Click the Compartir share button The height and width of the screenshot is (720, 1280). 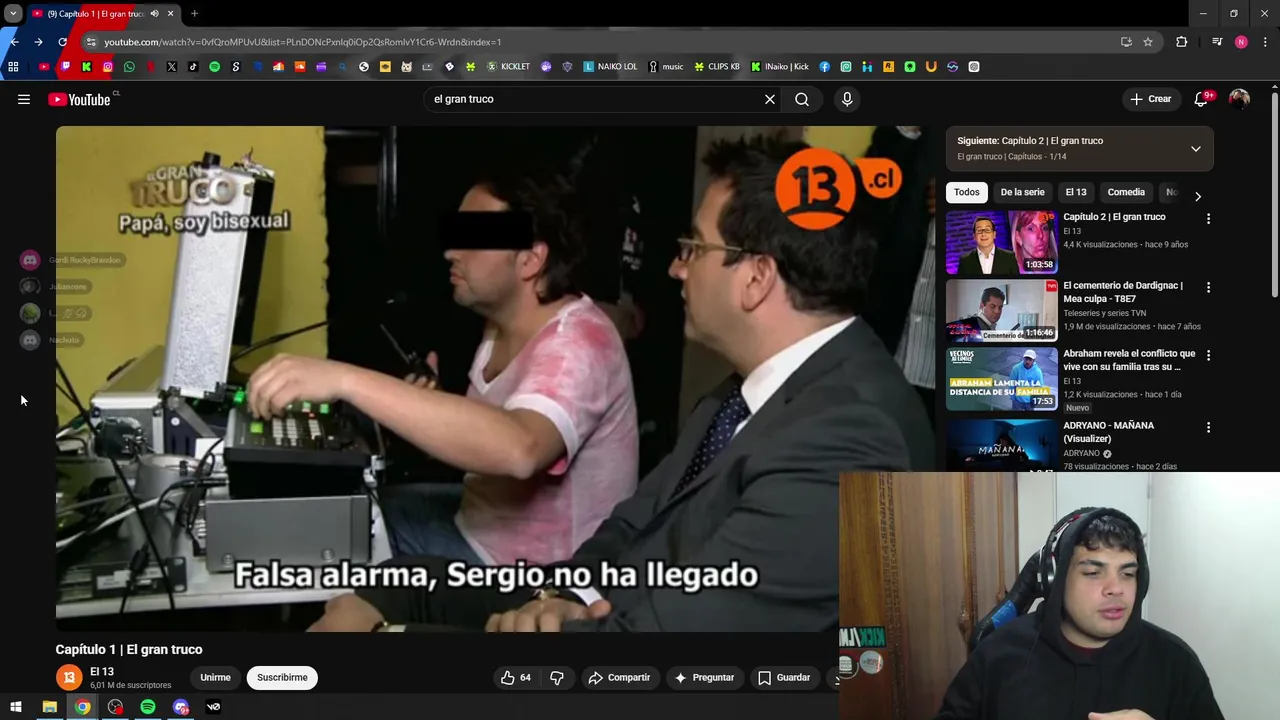pyautogui.click(x=619, y=677)
